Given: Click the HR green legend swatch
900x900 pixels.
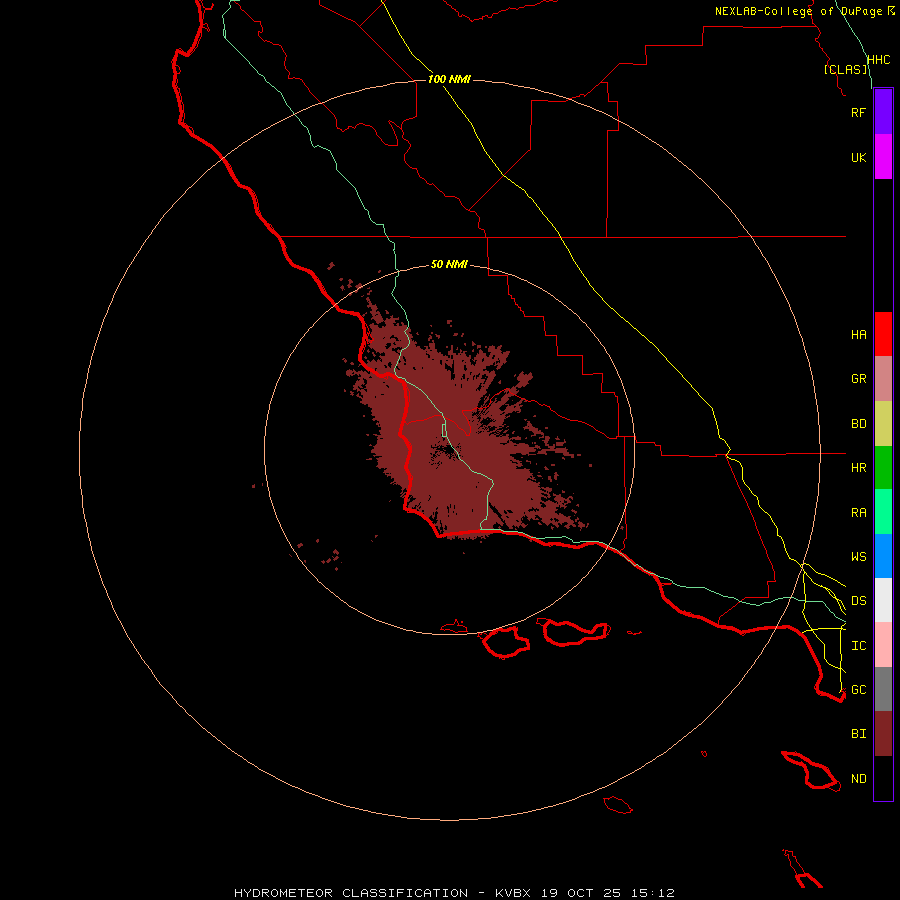Looking at the screenshot, I should click(x=883, y=468).
